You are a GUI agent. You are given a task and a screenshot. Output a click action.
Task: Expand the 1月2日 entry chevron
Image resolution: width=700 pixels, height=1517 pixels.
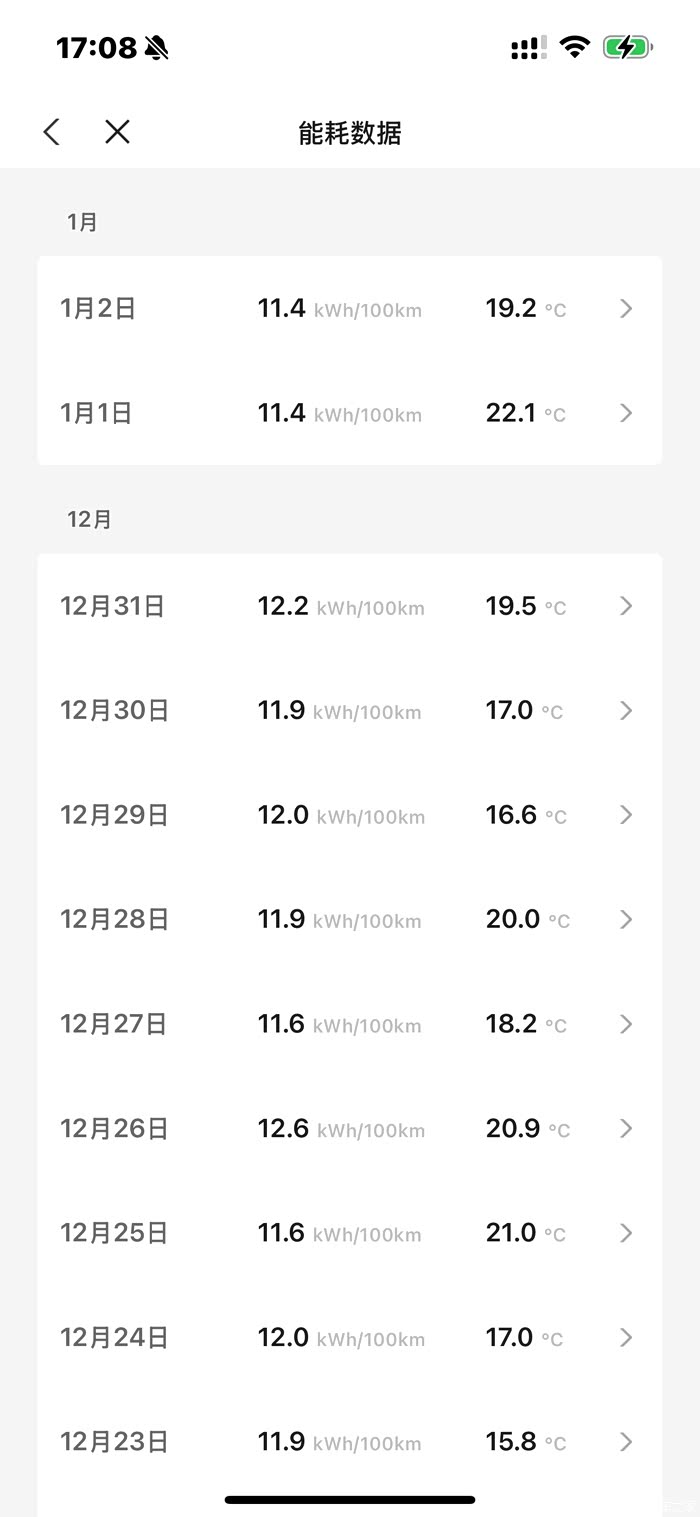pos(626,309)
